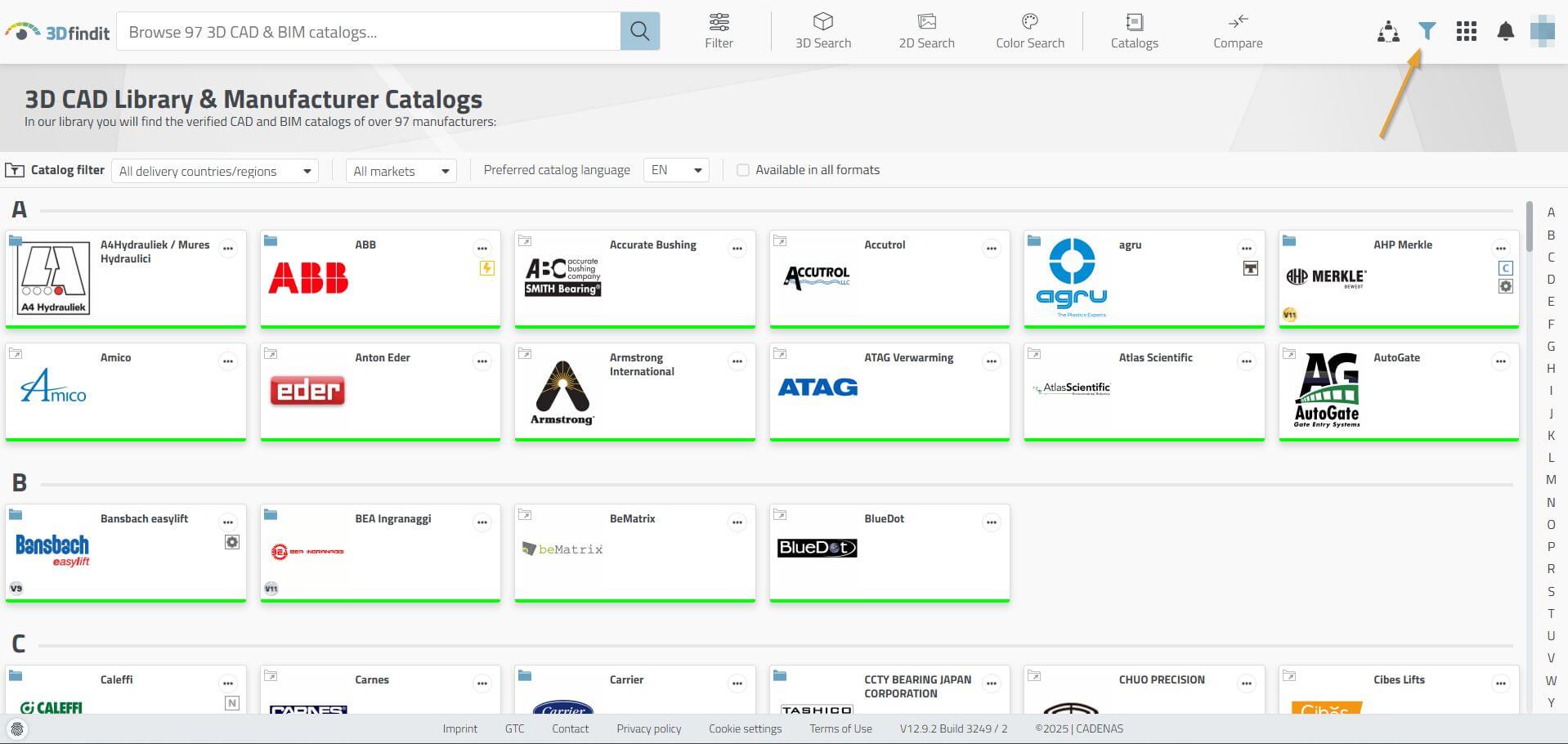Image resolution: width=1568 pixels, height=744 pixels.
Task: Click the catalog search input field
Action: click(369, 31)
